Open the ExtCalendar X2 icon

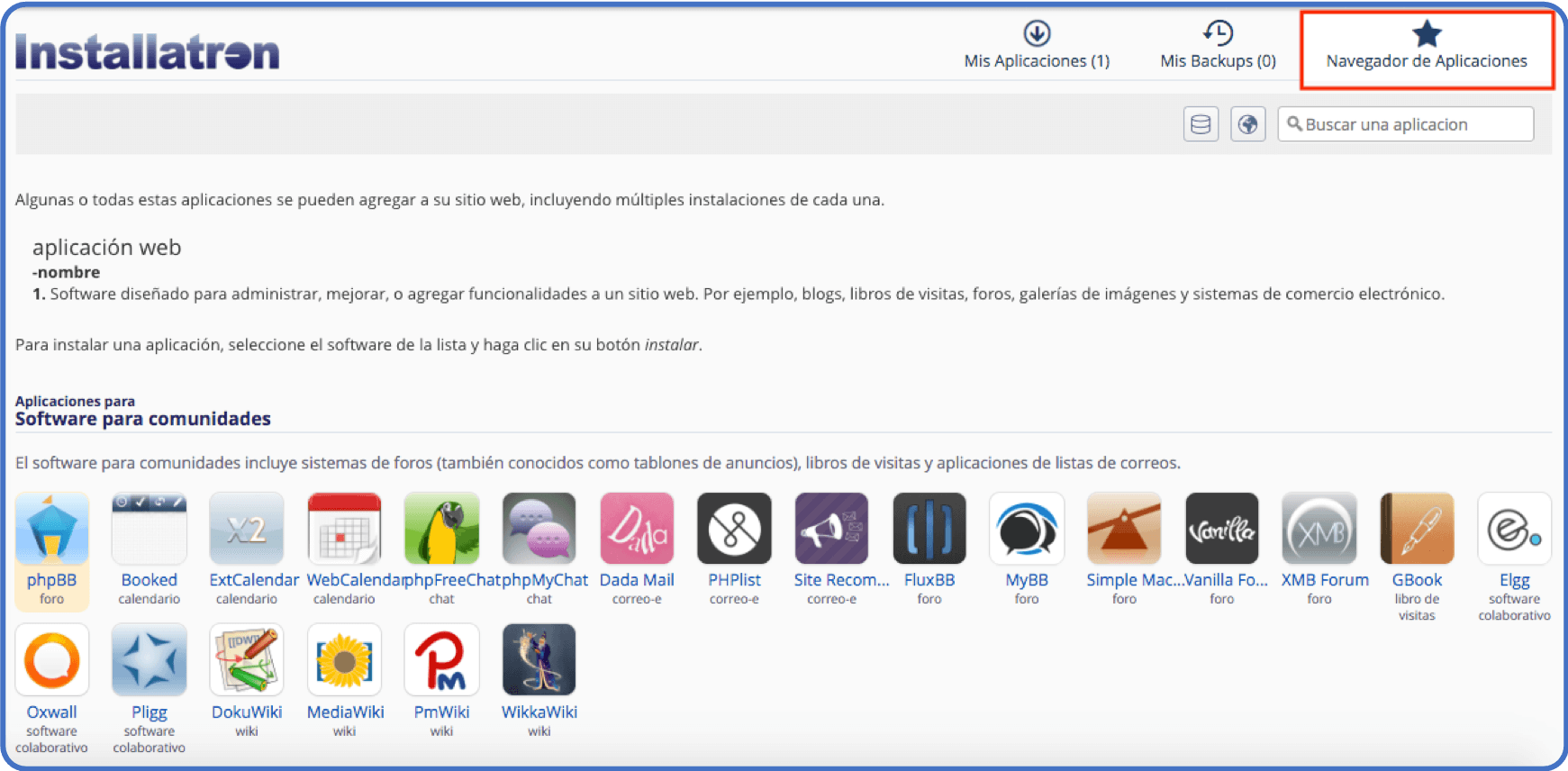[x=247, y=529]
